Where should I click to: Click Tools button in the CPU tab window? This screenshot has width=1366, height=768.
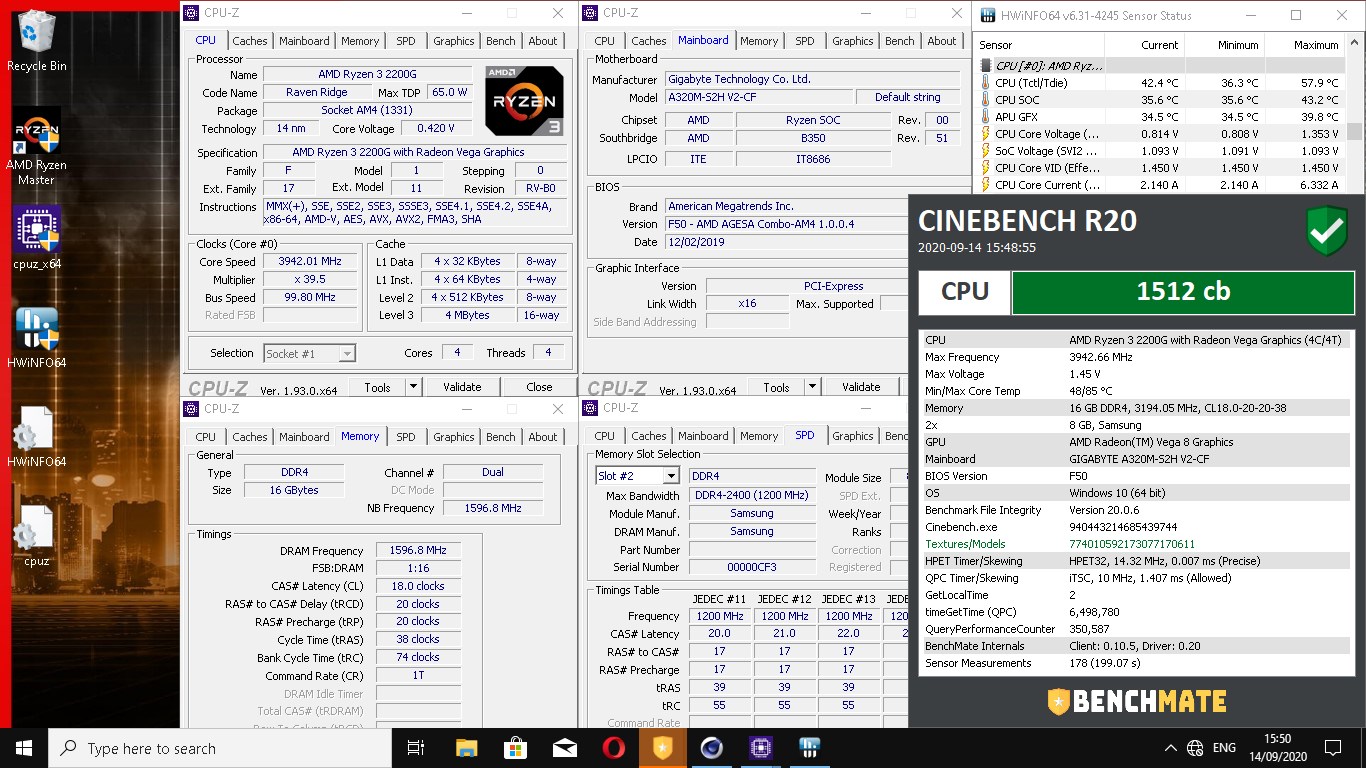pos(377,387)
